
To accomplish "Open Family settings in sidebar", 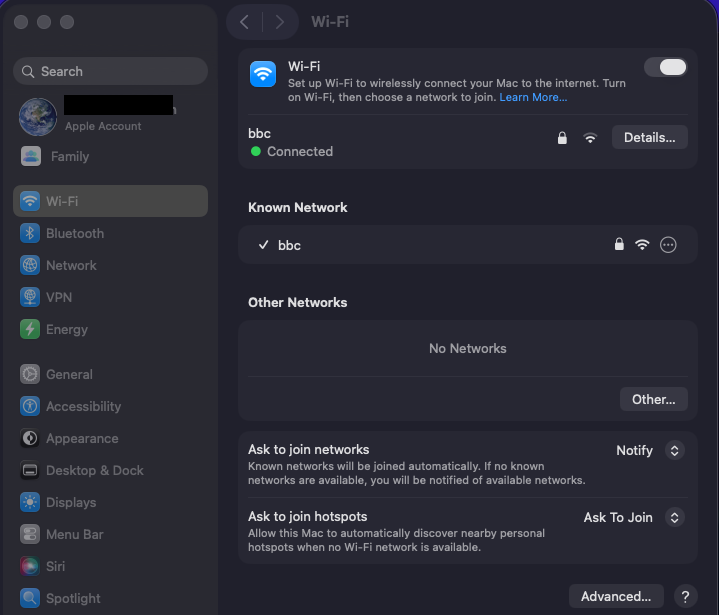I will [x=111, y=156].
